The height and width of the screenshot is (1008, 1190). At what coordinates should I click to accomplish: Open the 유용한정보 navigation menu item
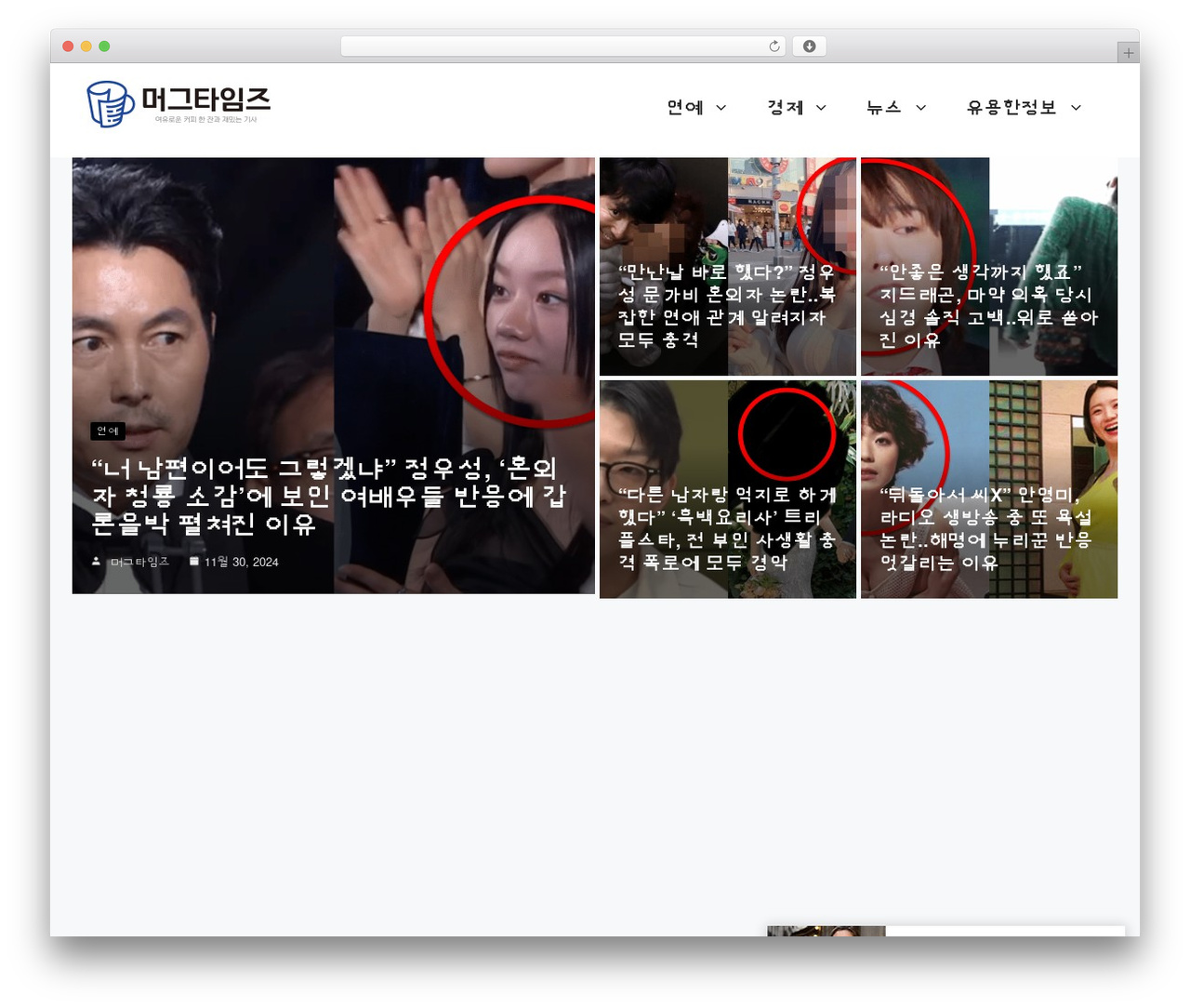point(1011,108)
